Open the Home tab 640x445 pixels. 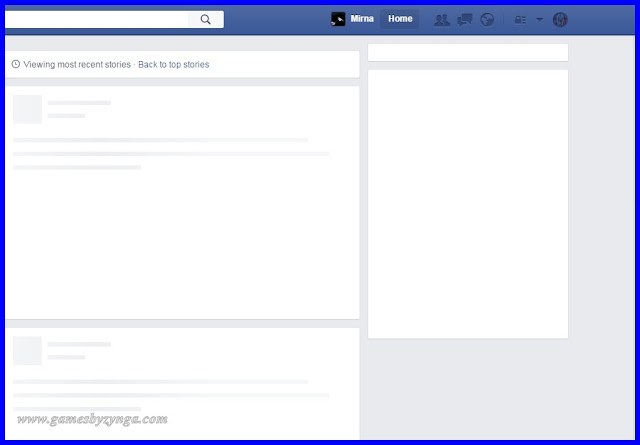[400, 19]
